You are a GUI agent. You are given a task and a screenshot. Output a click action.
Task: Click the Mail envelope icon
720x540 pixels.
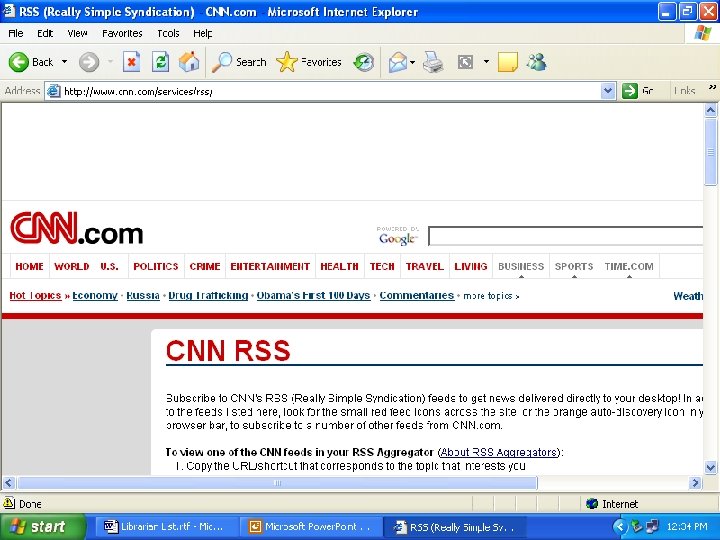[398, 62]
